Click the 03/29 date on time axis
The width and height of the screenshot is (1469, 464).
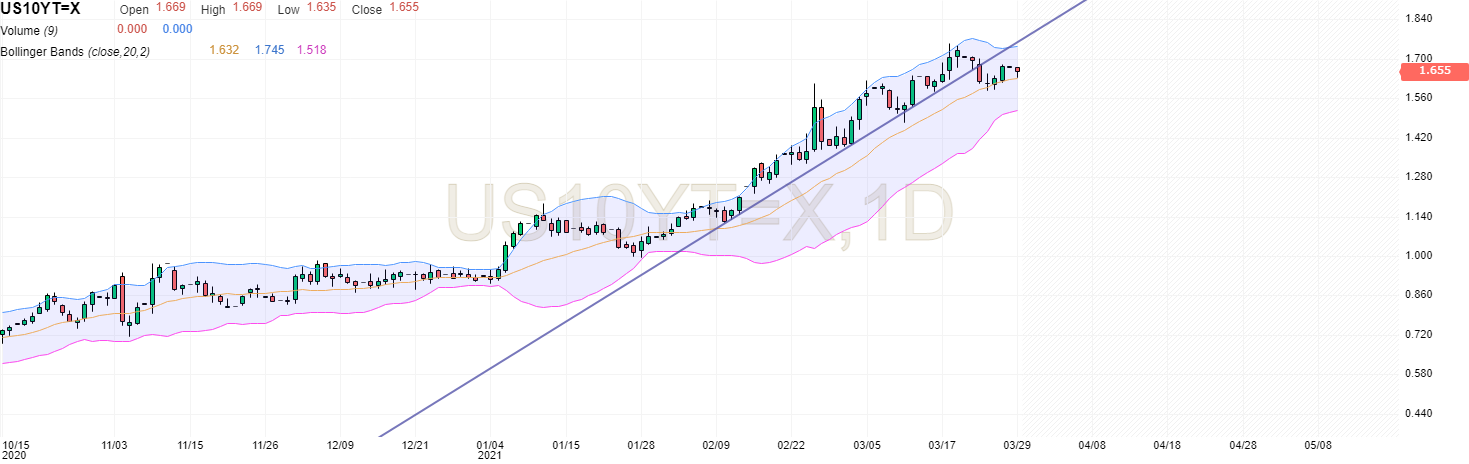1018,444
